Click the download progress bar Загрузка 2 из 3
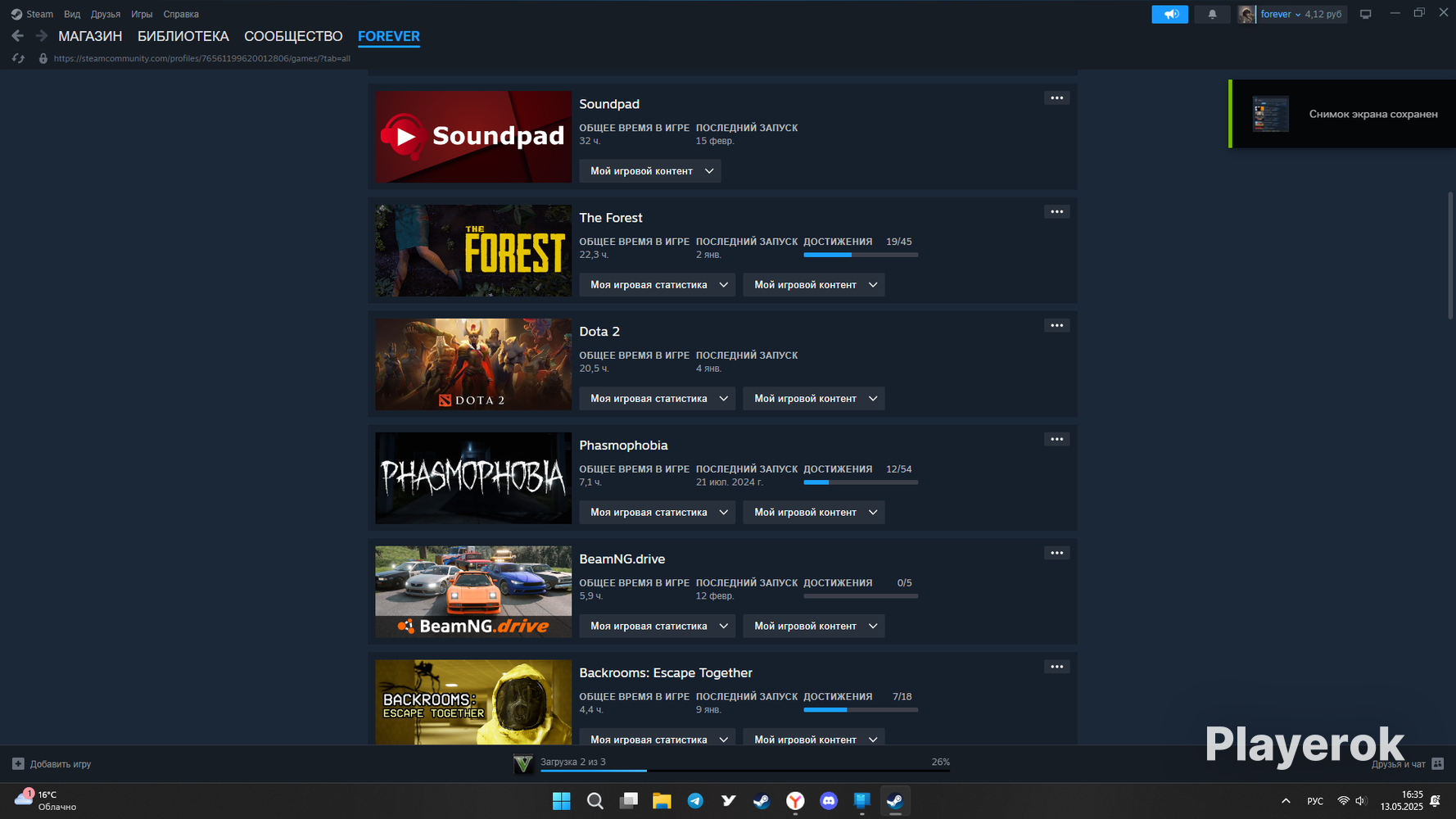The image size is (1456, 819). point(744,771)
